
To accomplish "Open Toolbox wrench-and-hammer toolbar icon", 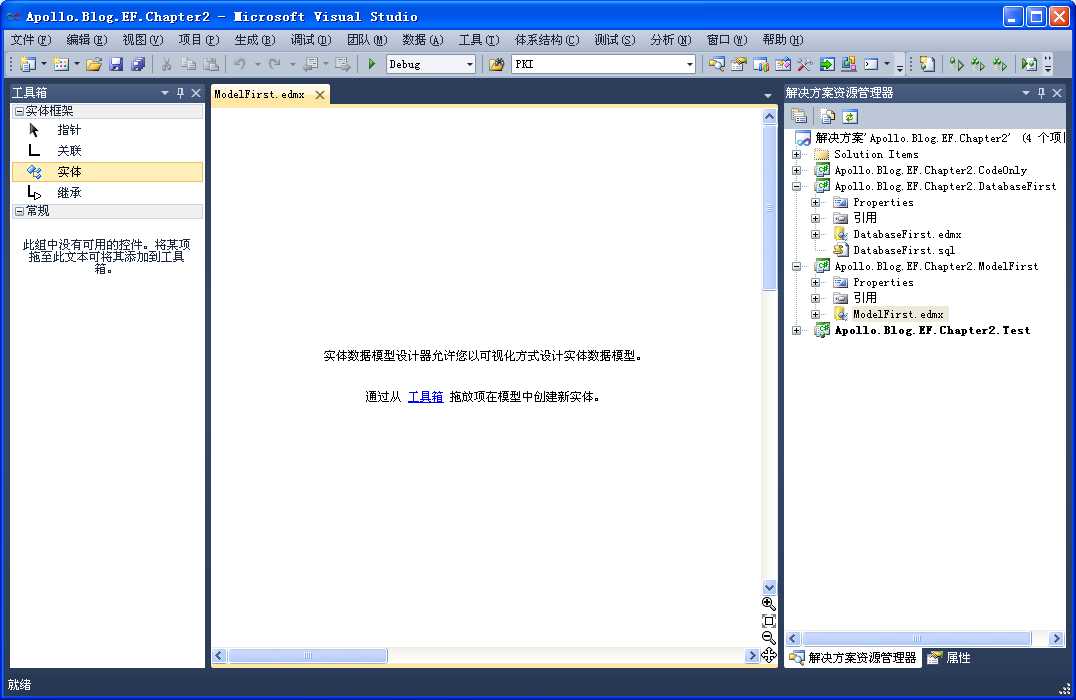I will 804,64.
